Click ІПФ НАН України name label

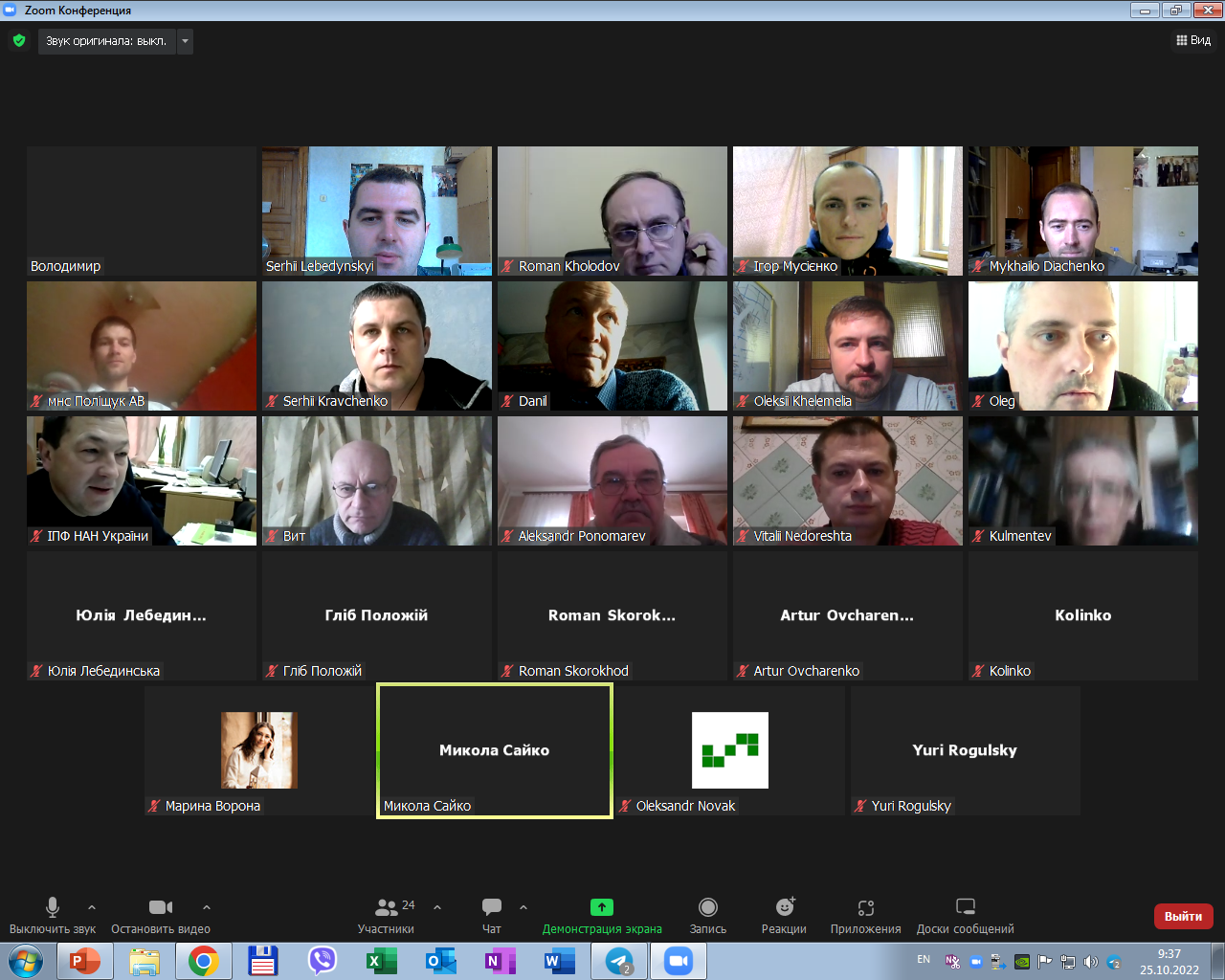[98, 536]
